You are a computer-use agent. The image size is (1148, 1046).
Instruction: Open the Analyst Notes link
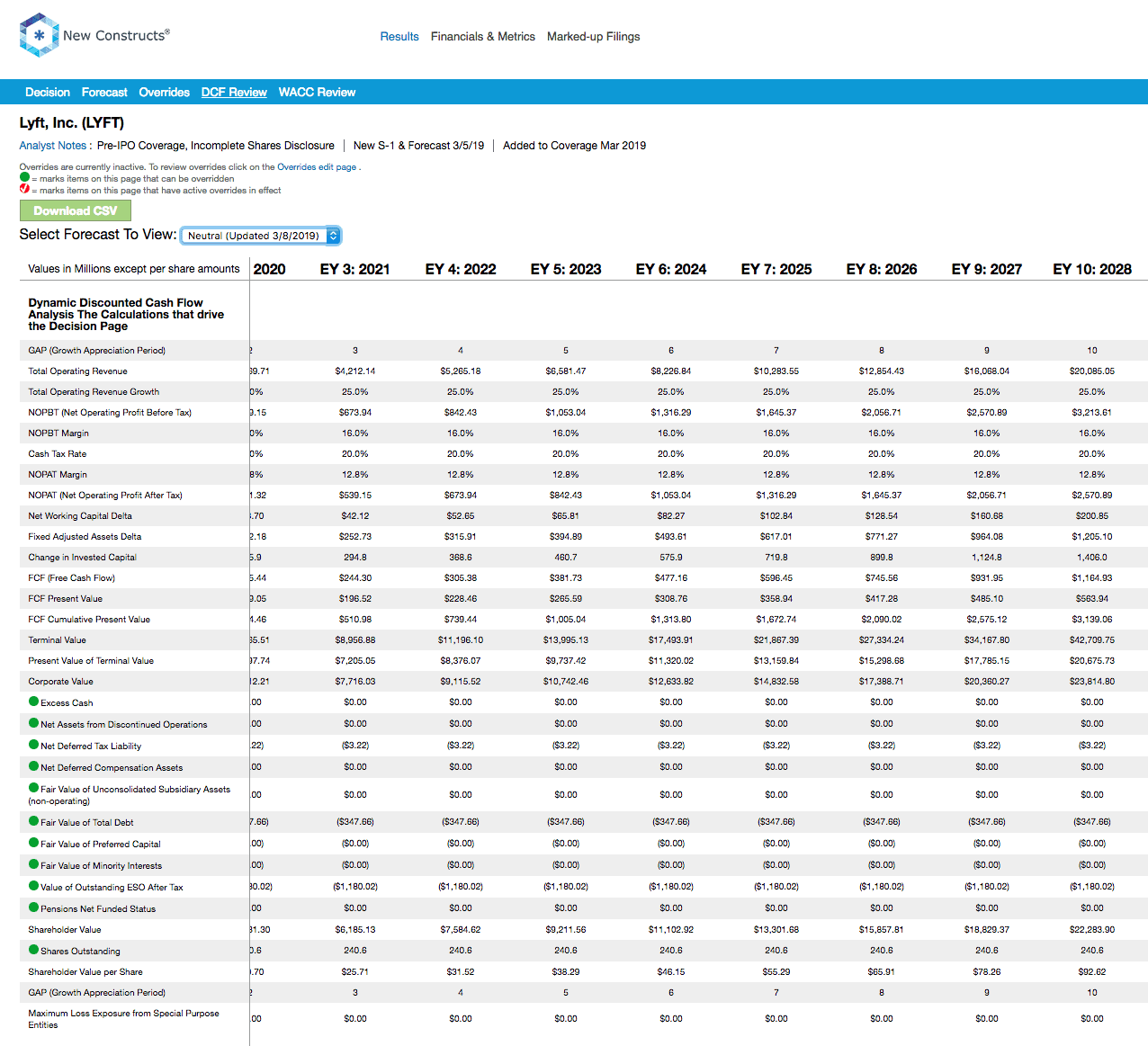click(53, 146)
